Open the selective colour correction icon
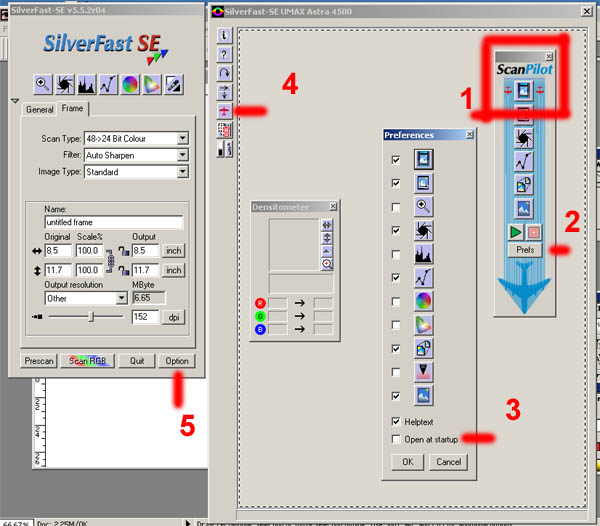 click(152, 84)
